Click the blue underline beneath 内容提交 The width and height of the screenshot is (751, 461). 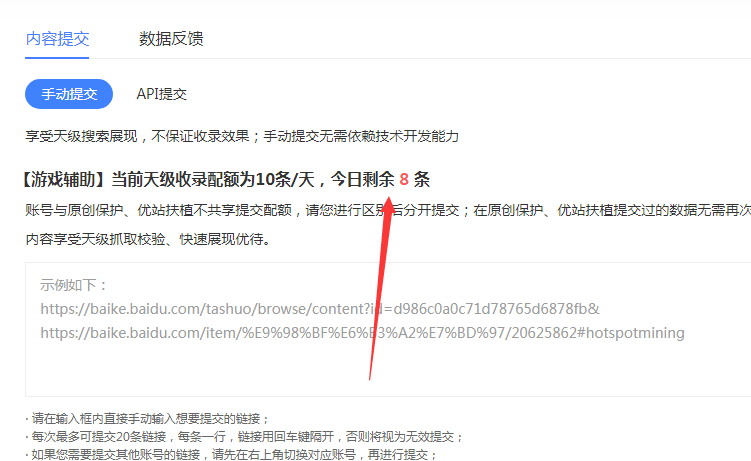pos(57,58)
